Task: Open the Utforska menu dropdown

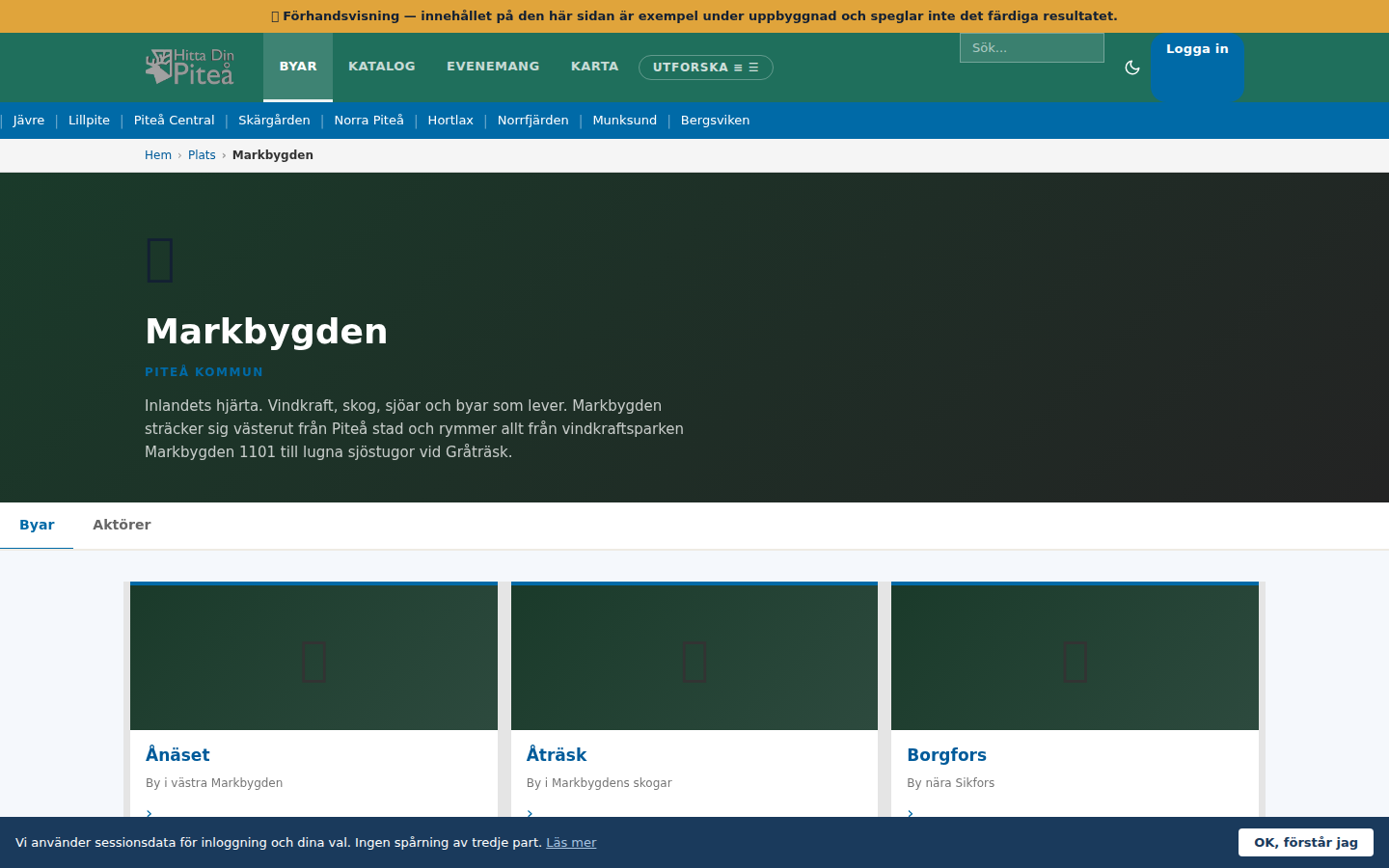Action: pyautogui.click(x=706, y=68)
